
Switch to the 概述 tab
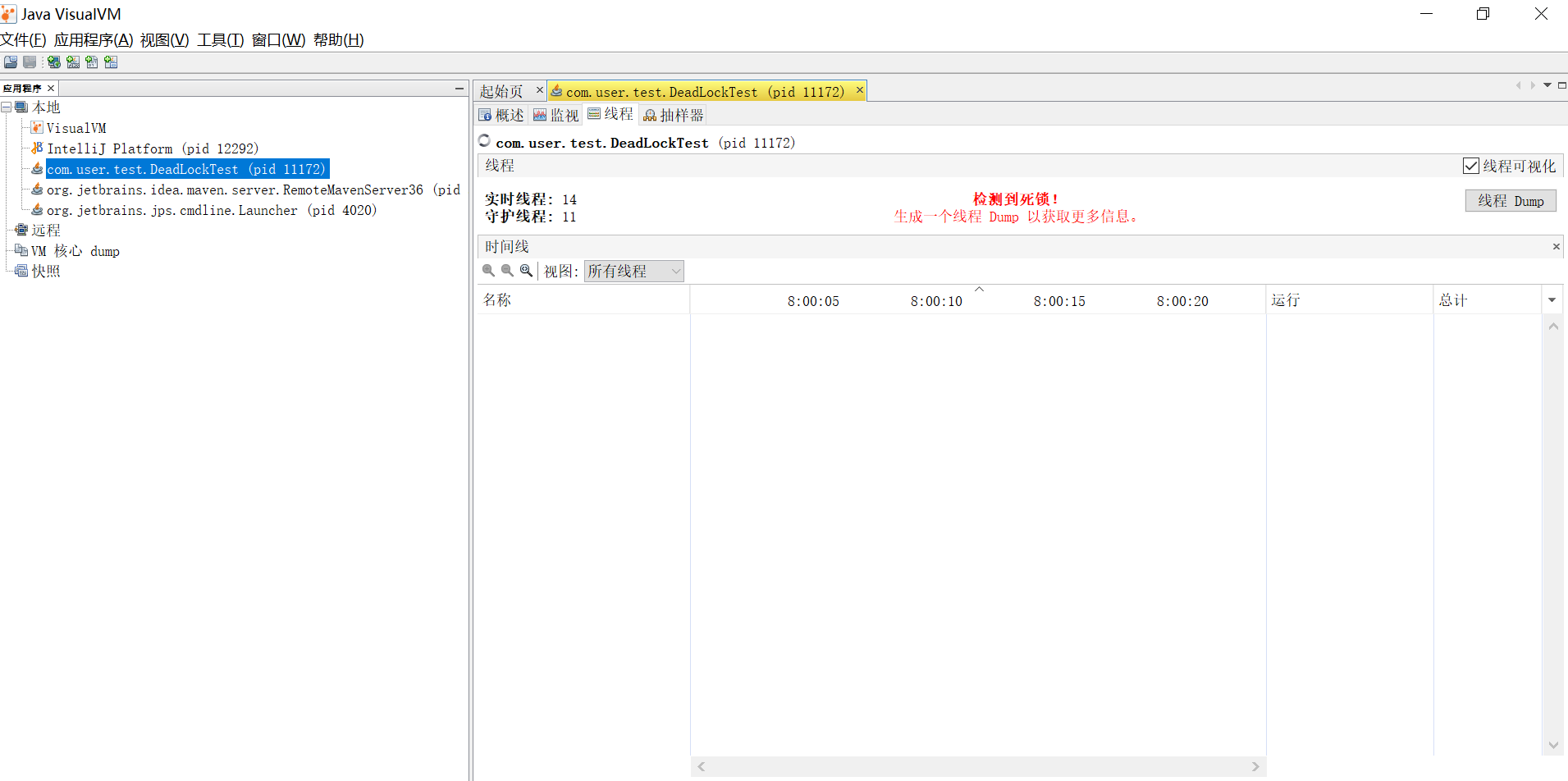[501, 115]
